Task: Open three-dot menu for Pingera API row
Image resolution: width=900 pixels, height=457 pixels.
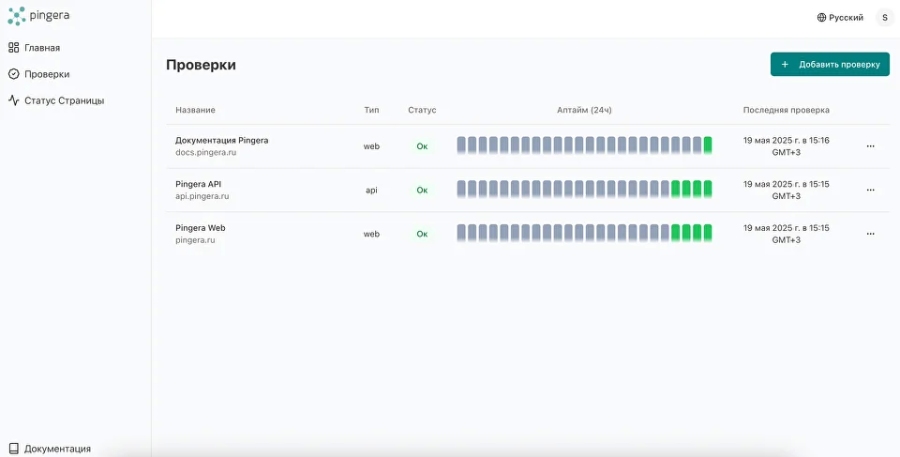Action: [x=870, y=190]
